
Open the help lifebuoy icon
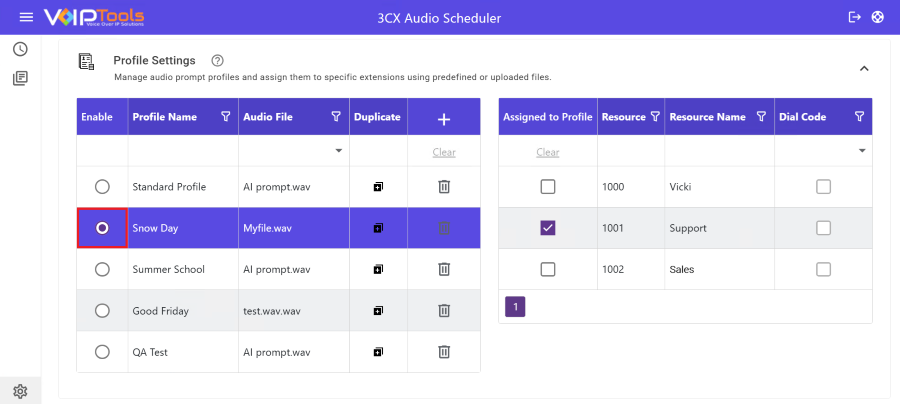[878, 17]
